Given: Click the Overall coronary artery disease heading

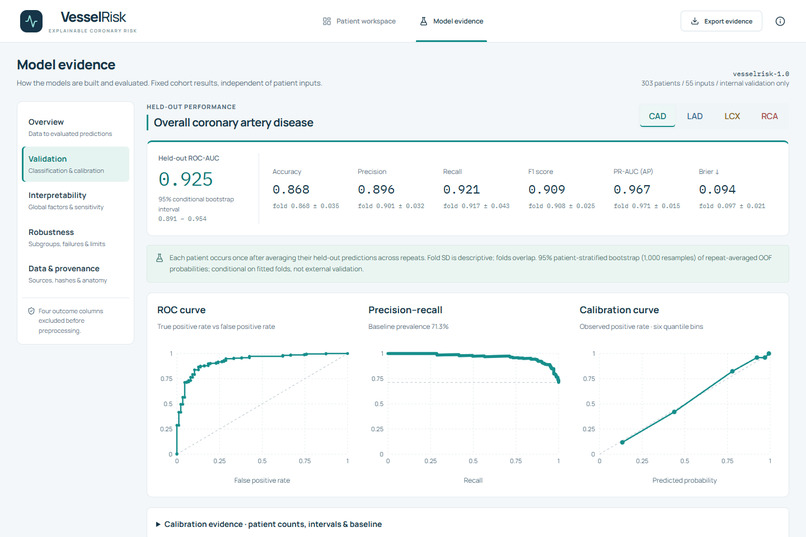Looking at the screenshot, I should tap(233, 123).
